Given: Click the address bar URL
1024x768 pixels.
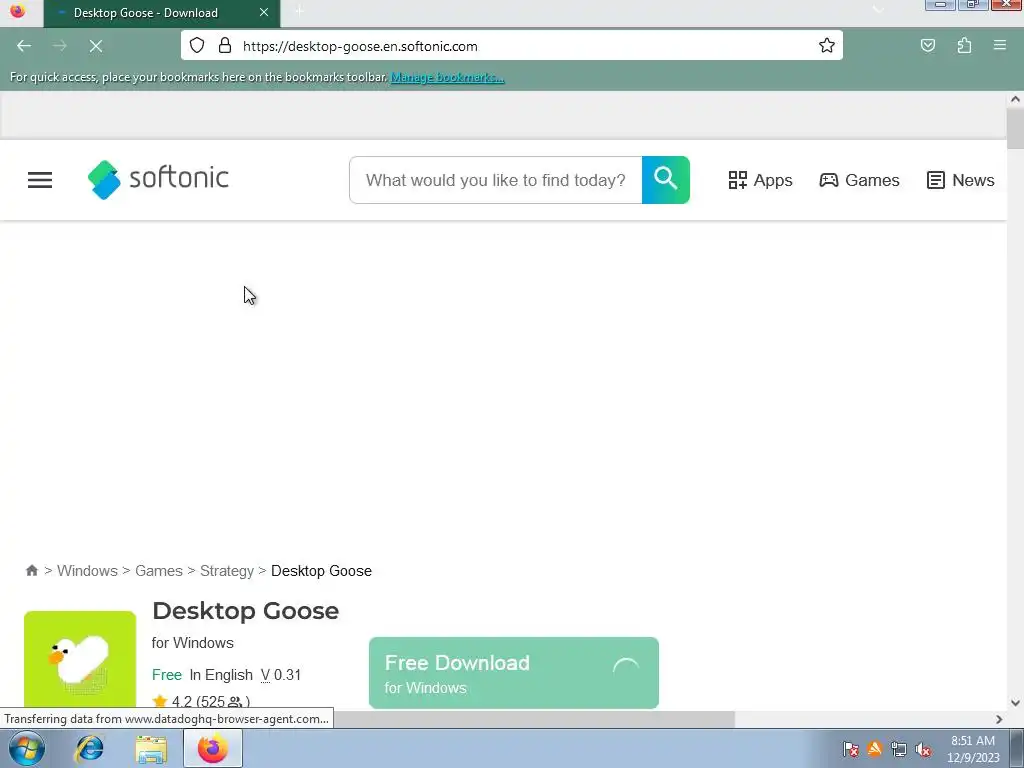Looking at the screenshot, I should 360,46.
